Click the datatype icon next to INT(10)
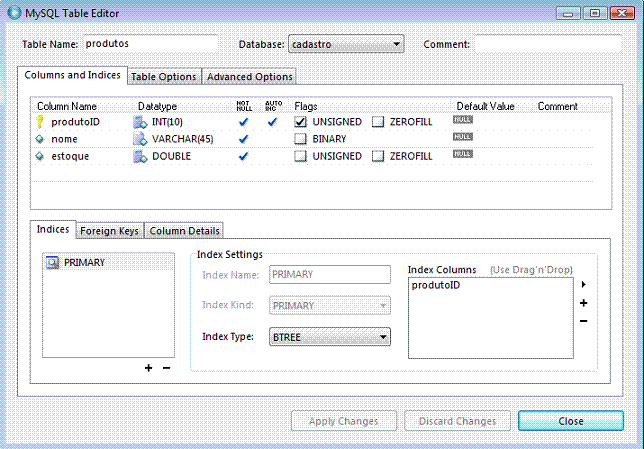The image size is (644, 449). pyautogui.click(x=140, y=122)
